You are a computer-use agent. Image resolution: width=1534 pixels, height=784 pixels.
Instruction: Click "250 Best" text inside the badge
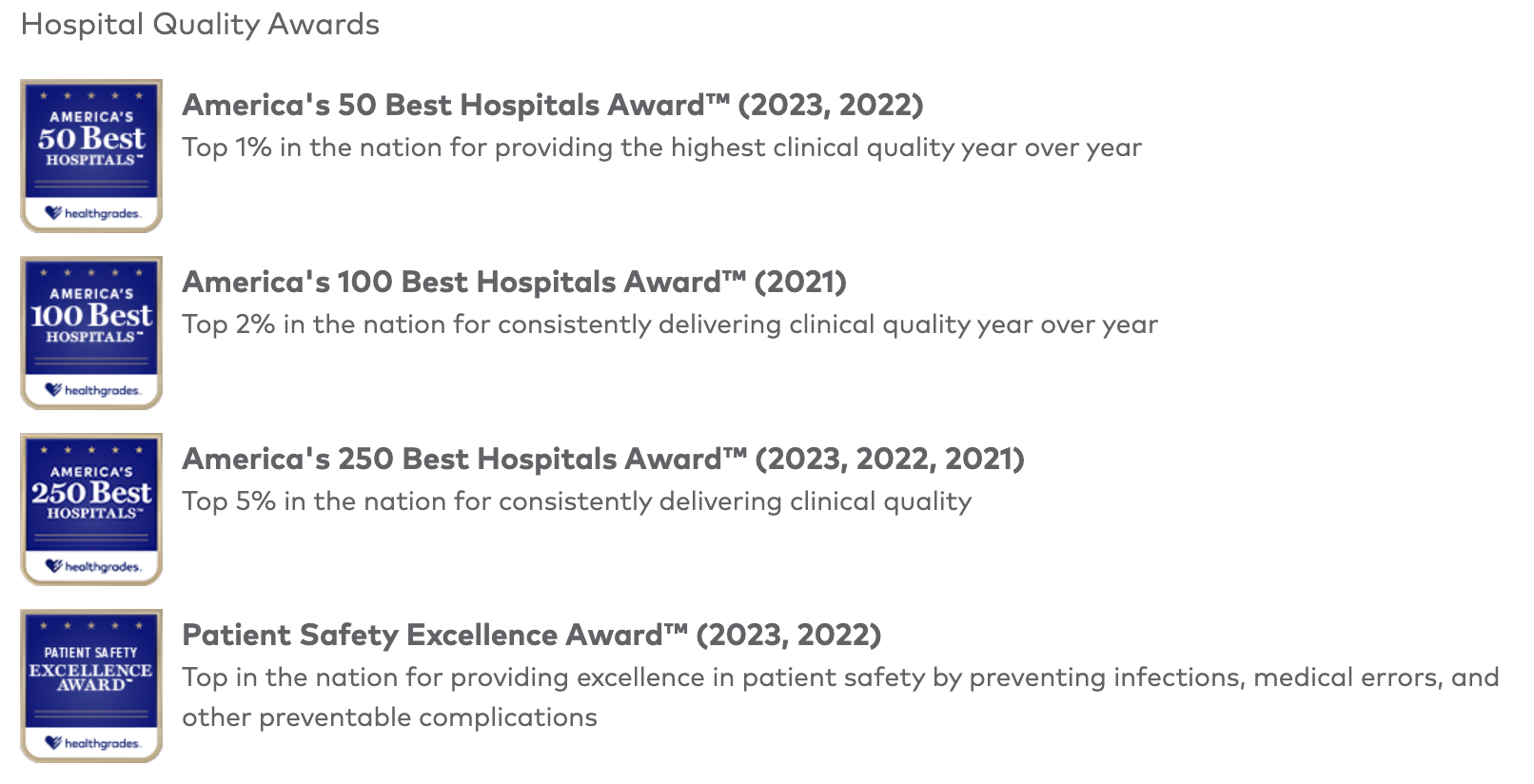click(x=91, y=492)
